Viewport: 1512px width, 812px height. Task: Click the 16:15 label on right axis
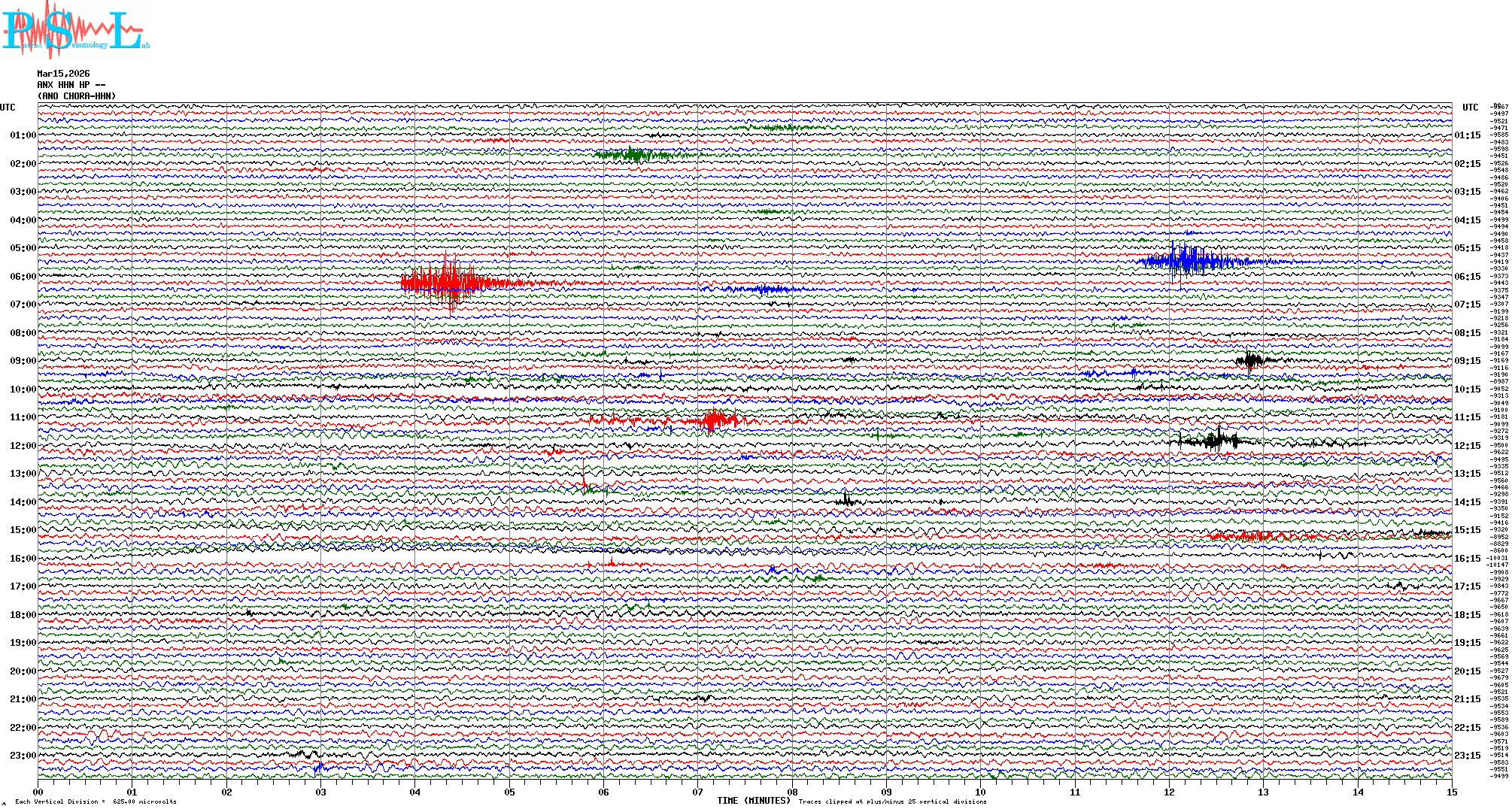pos(1467,559)
